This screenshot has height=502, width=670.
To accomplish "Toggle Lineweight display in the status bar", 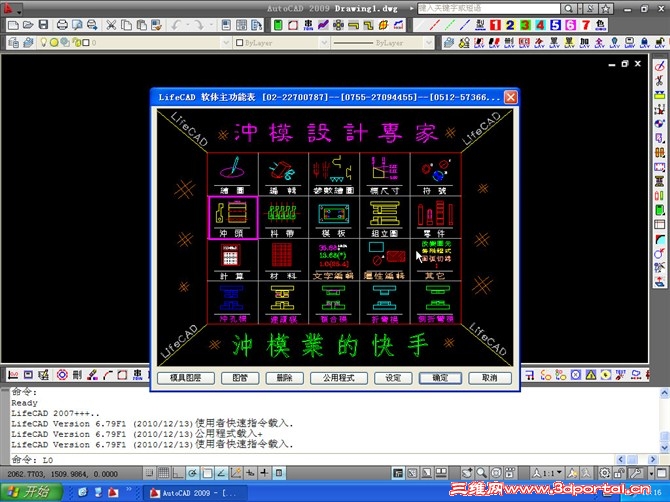I will [x=264, y=473].
